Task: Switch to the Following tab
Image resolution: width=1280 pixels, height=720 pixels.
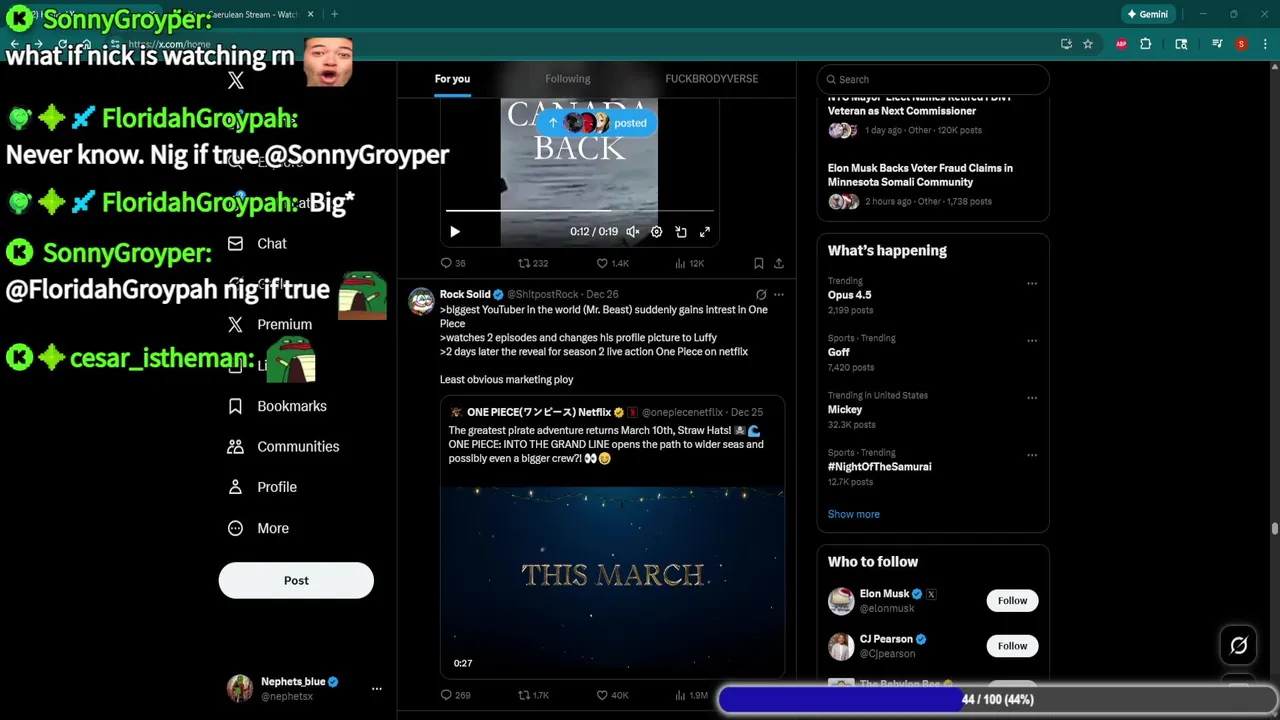Action: click(x=568, y=79)
